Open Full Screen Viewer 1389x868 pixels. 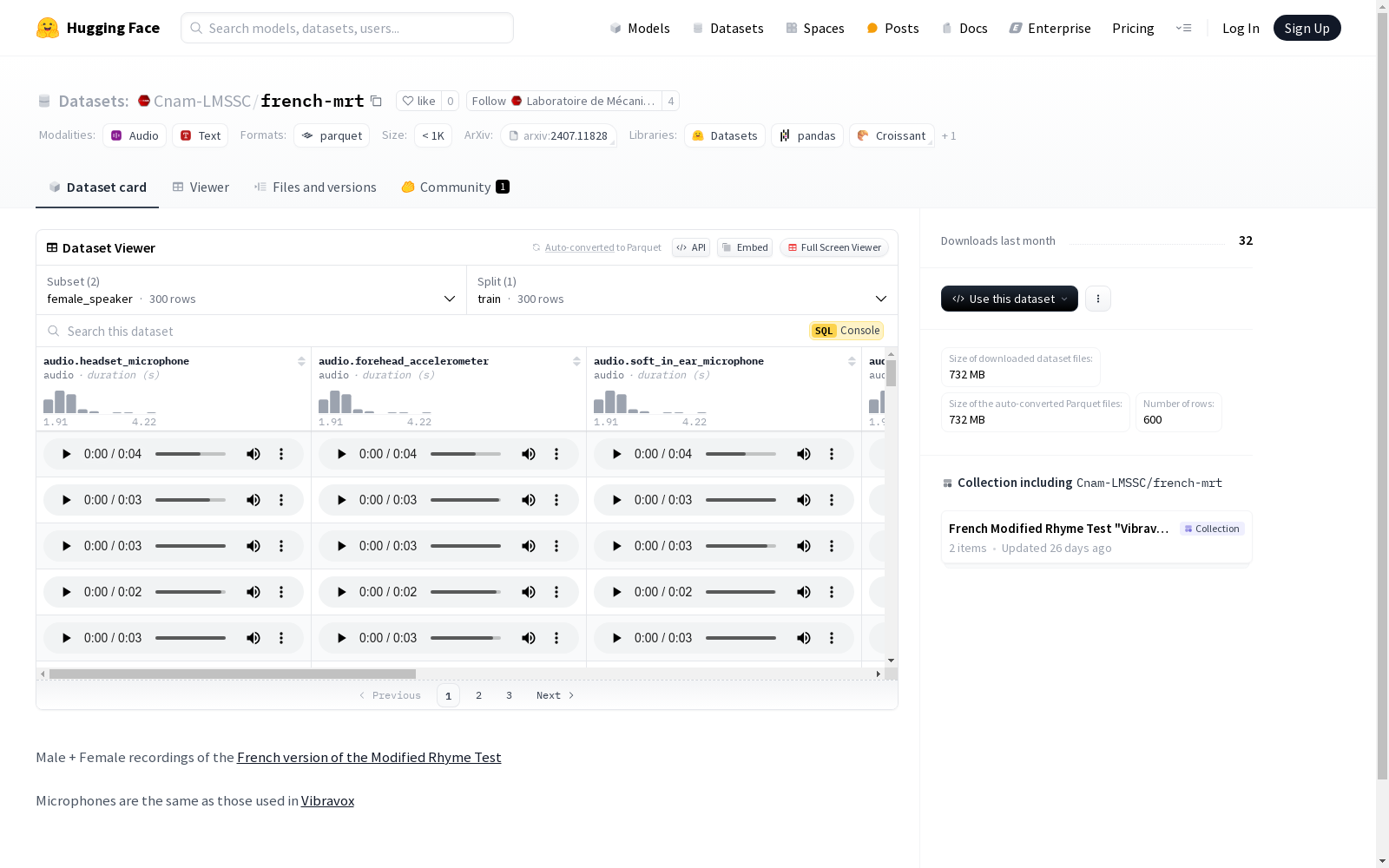coord(833,247)
